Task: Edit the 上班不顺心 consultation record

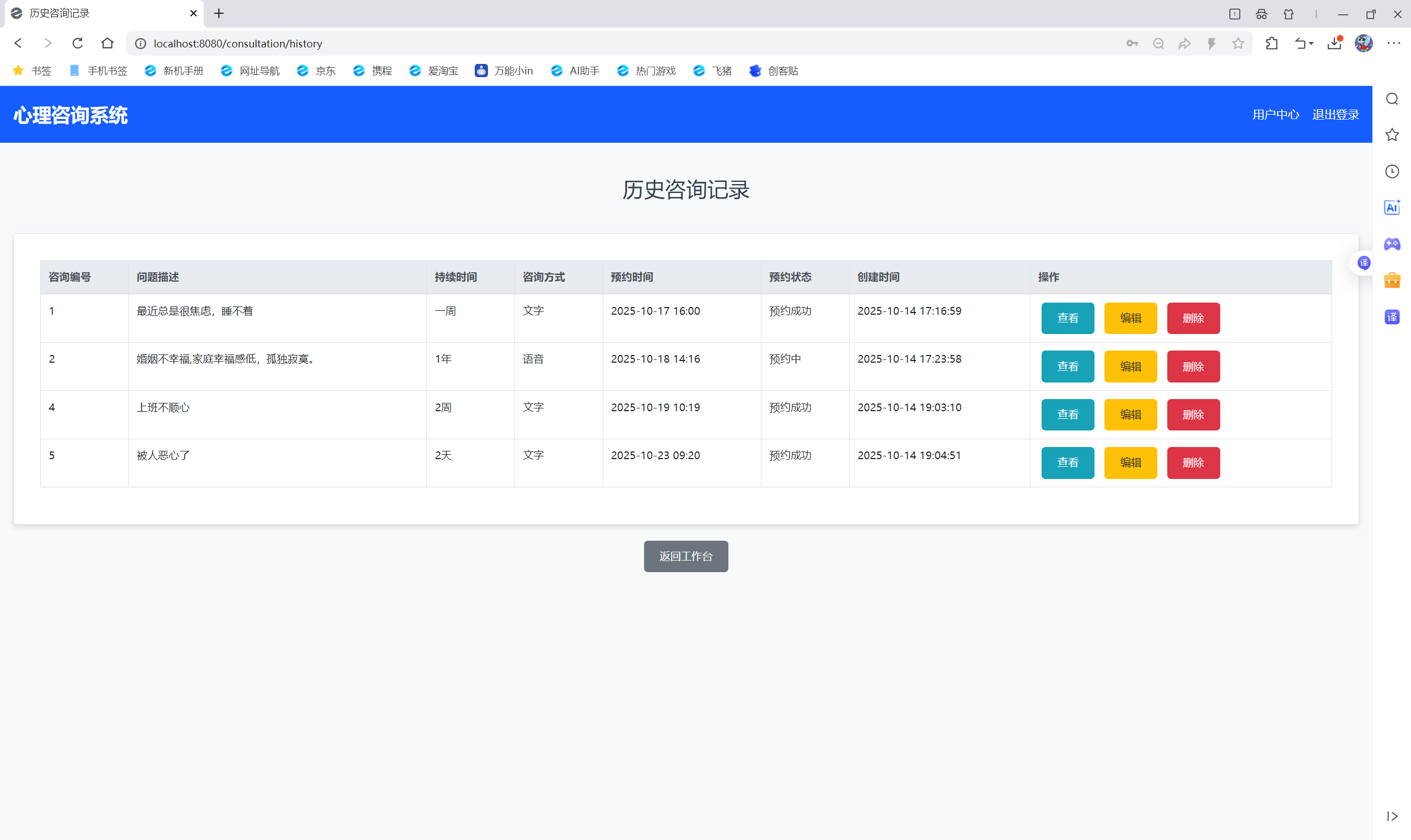Action: pos(1130,414)
